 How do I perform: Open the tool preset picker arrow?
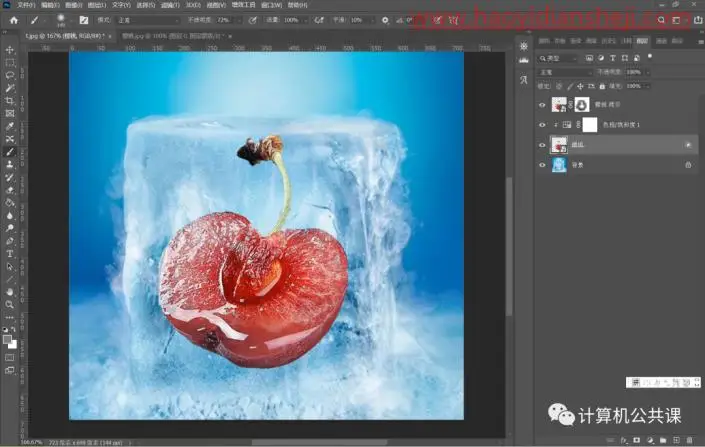coord(45,21)
